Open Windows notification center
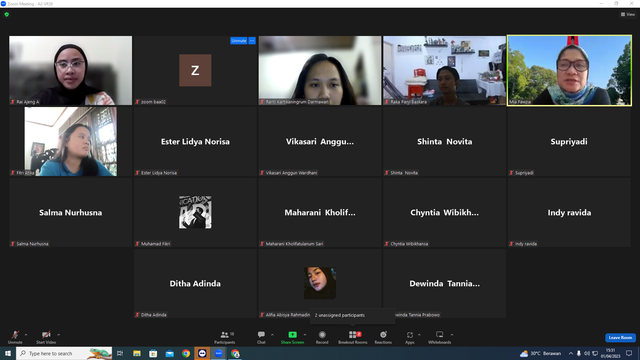Image resolution: width=640 pixels, height=360 pixels. [x=629, y=353]
